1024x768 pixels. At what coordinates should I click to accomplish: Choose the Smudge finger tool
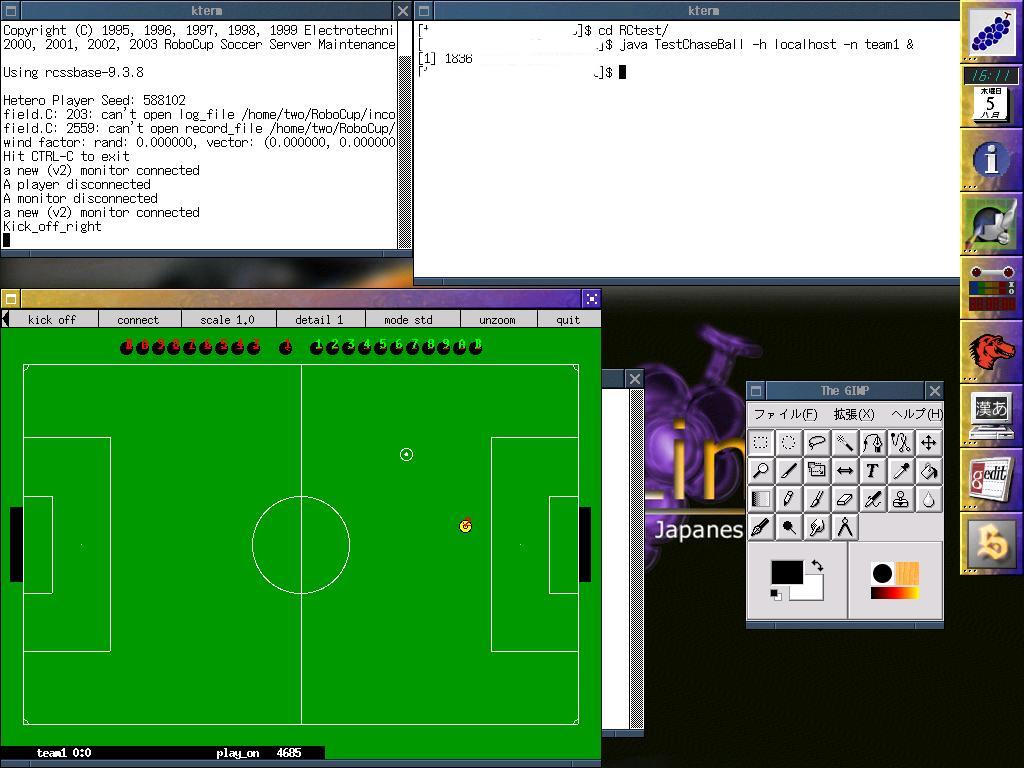pos(816,528)
